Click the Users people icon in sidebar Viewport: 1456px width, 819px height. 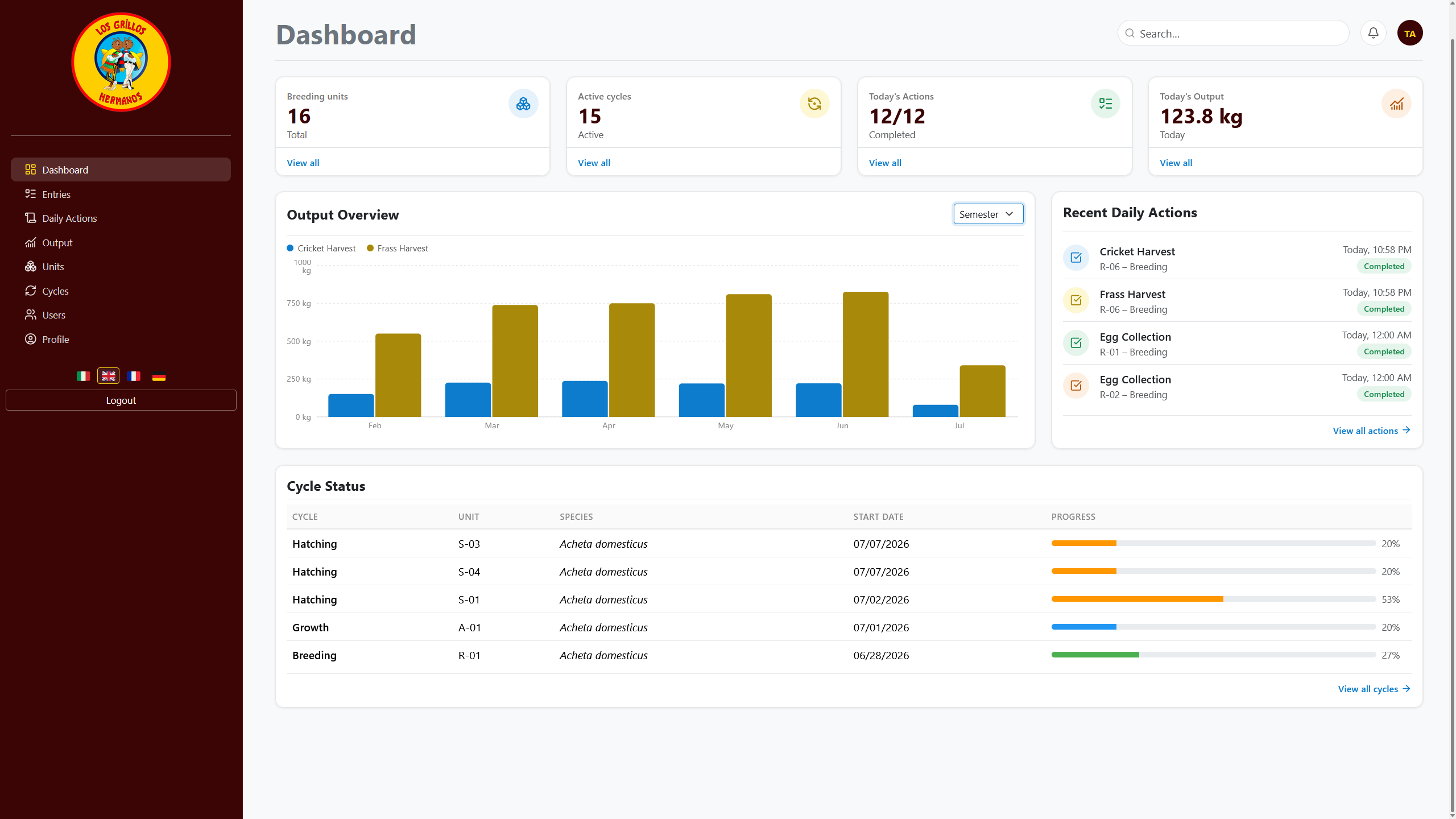31,315
